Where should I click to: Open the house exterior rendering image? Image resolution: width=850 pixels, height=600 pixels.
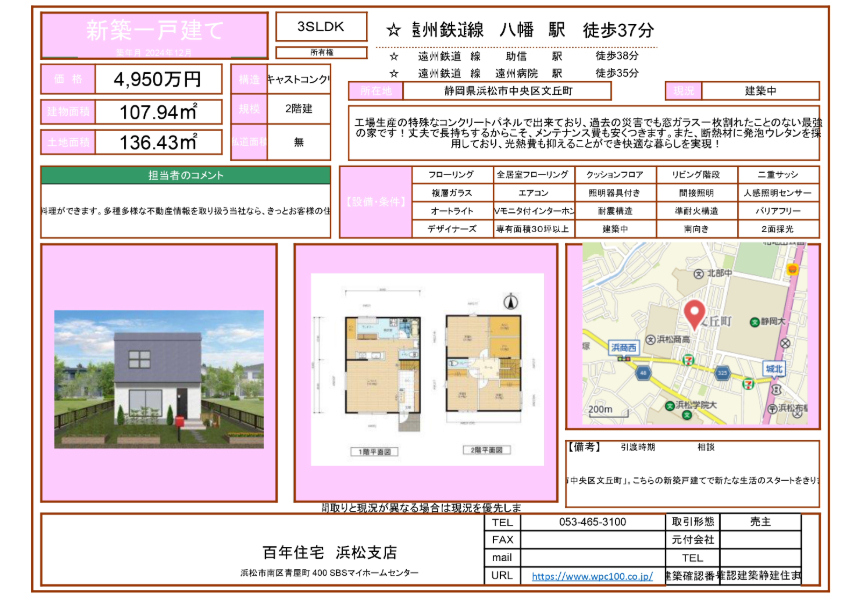(x=159, y=379)
